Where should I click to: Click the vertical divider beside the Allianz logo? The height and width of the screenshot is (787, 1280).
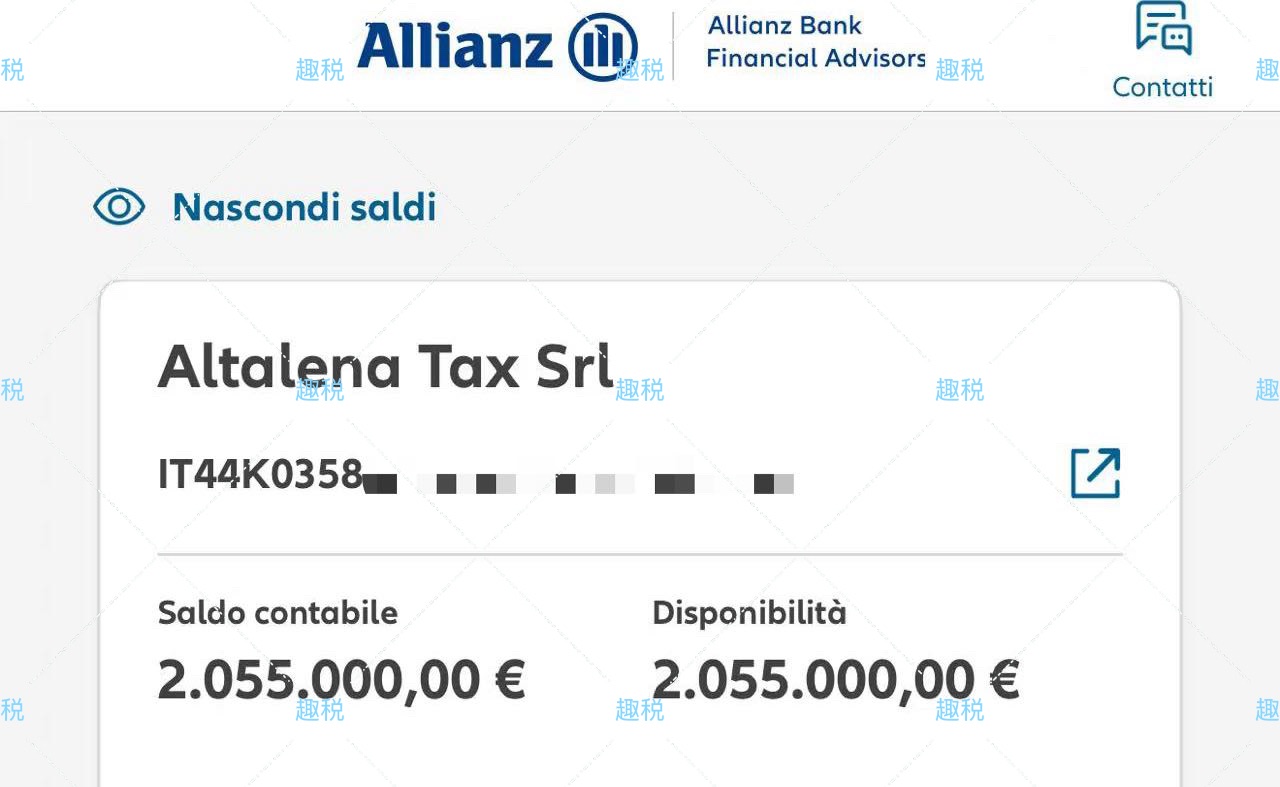pyautogui.click(x=673, y=46)
